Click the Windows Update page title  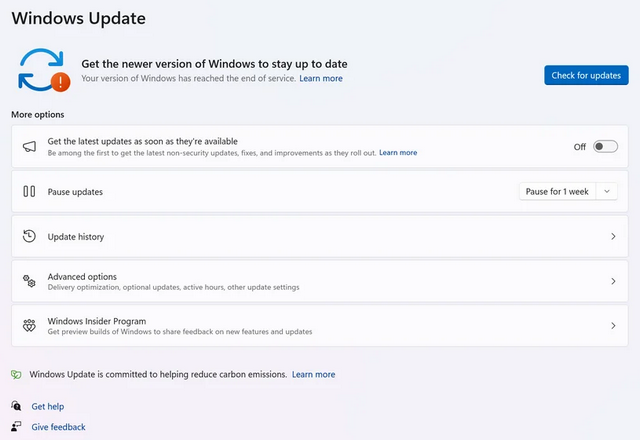coord(78,18)
